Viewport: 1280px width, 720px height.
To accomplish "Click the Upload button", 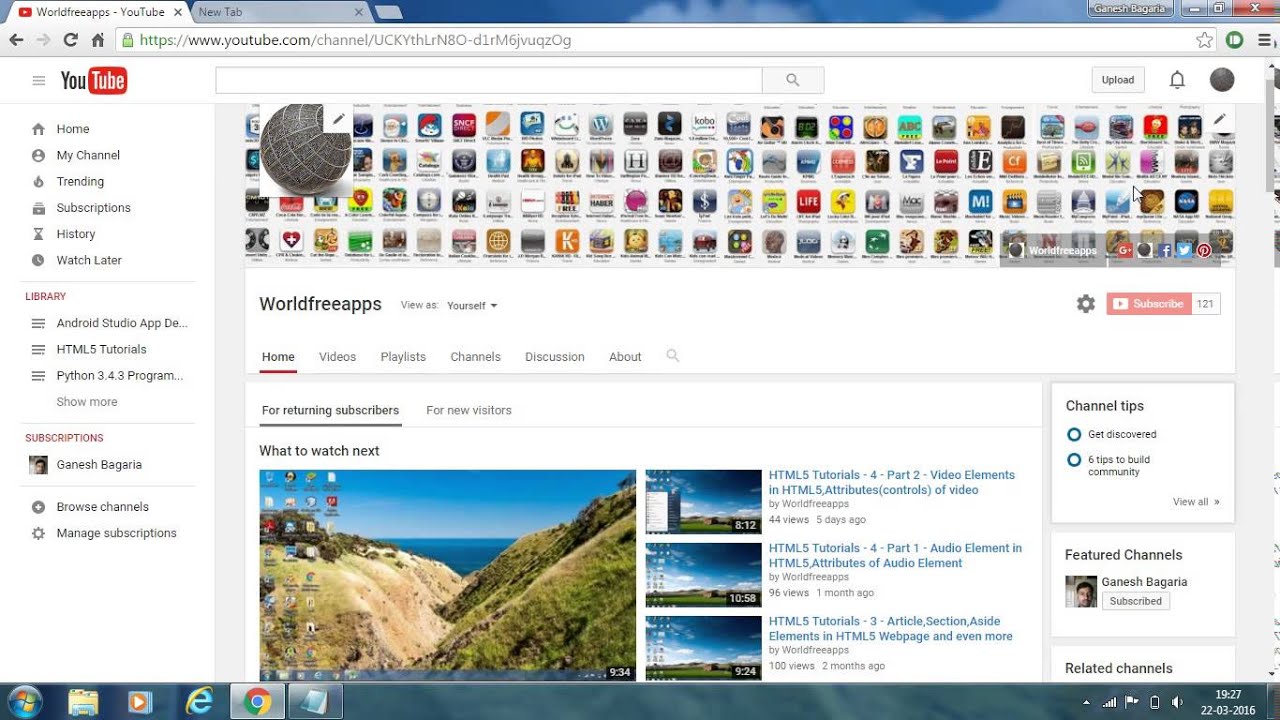I will tap(1117, 80).
